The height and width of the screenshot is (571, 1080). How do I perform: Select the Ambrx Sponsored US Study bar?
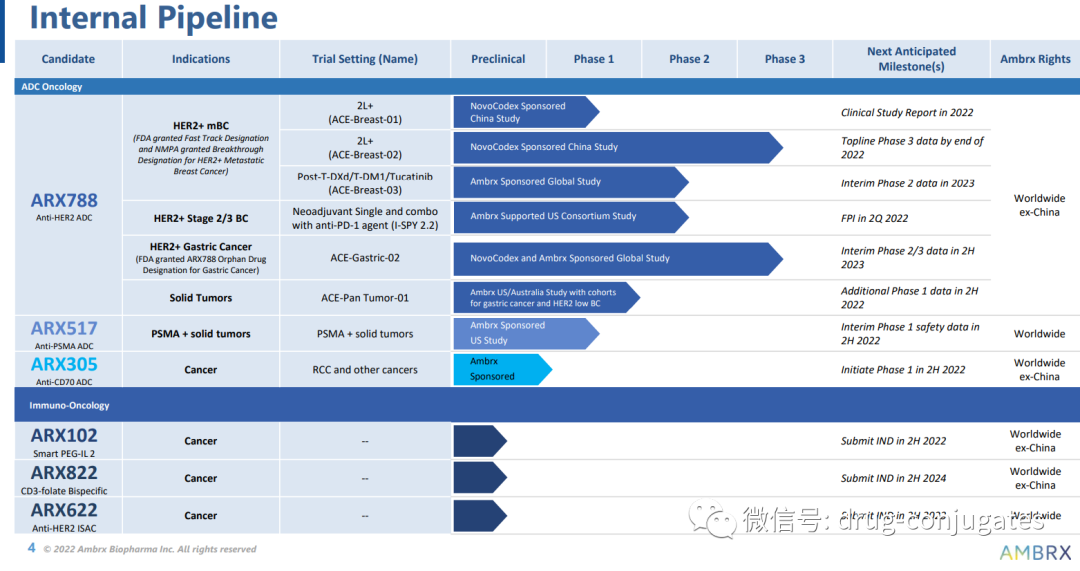[526, 333]
